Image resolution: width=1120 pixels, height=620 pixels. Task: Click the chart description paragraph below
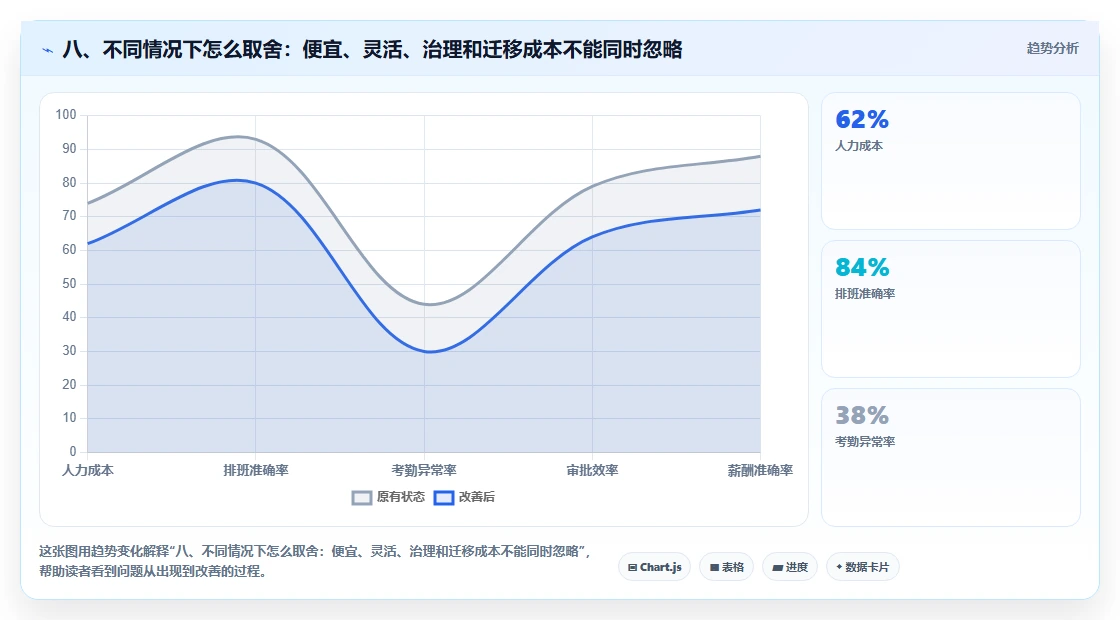pos(314,561)
